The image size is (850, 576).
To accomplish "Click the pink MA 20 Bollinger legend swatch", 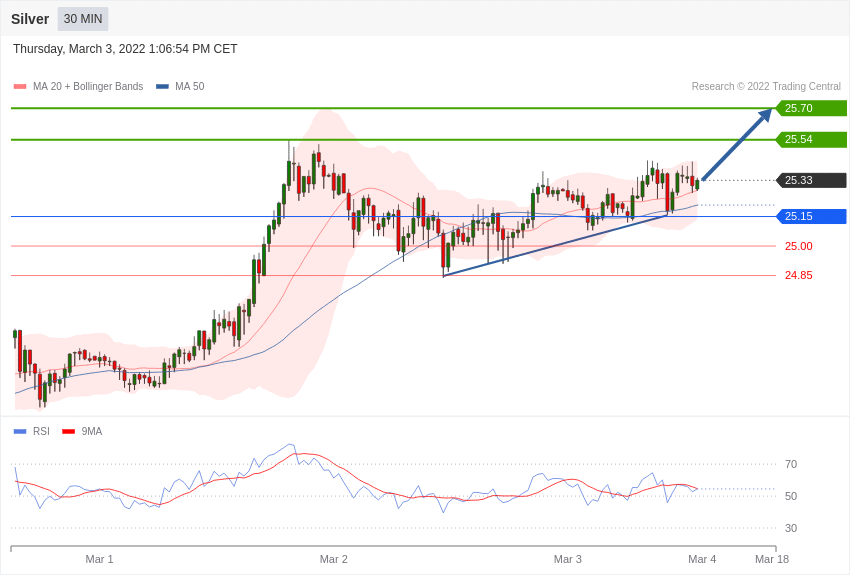I will coord(20,87).
